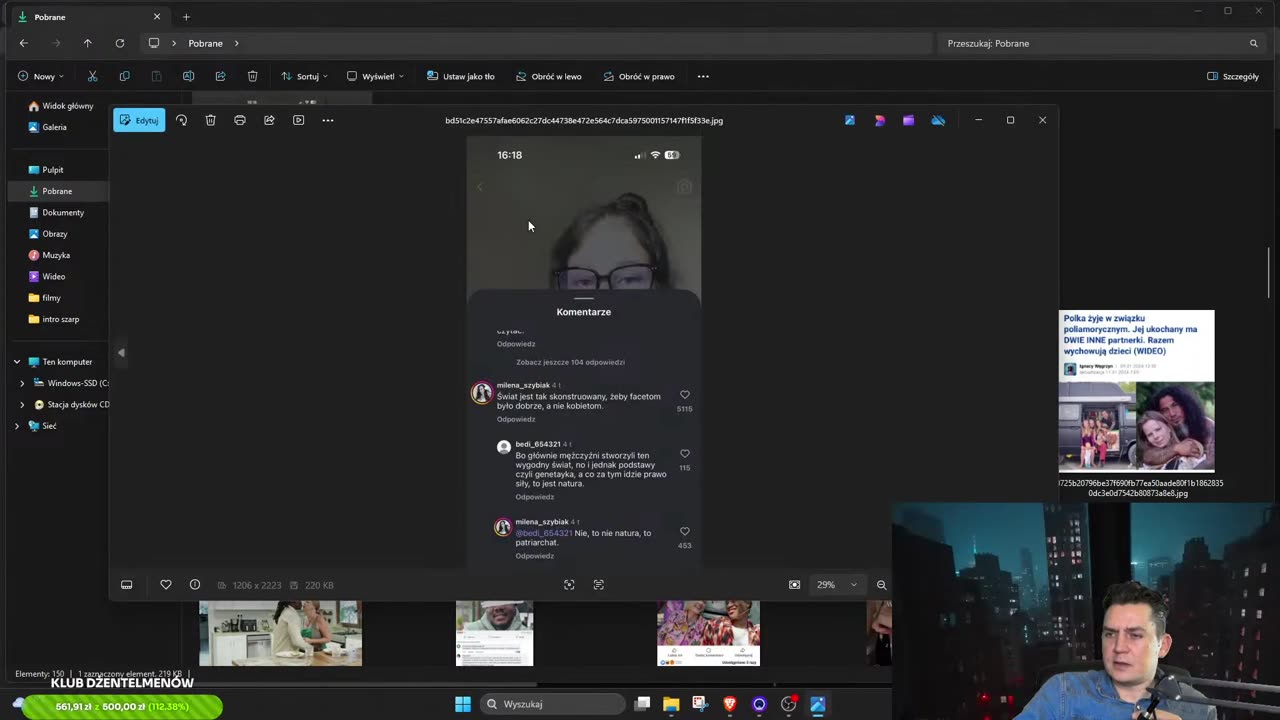Viewport: 1280px width, 720px height.
Task: Rename the selected file in File Explorer
Action: coord(188,76)
